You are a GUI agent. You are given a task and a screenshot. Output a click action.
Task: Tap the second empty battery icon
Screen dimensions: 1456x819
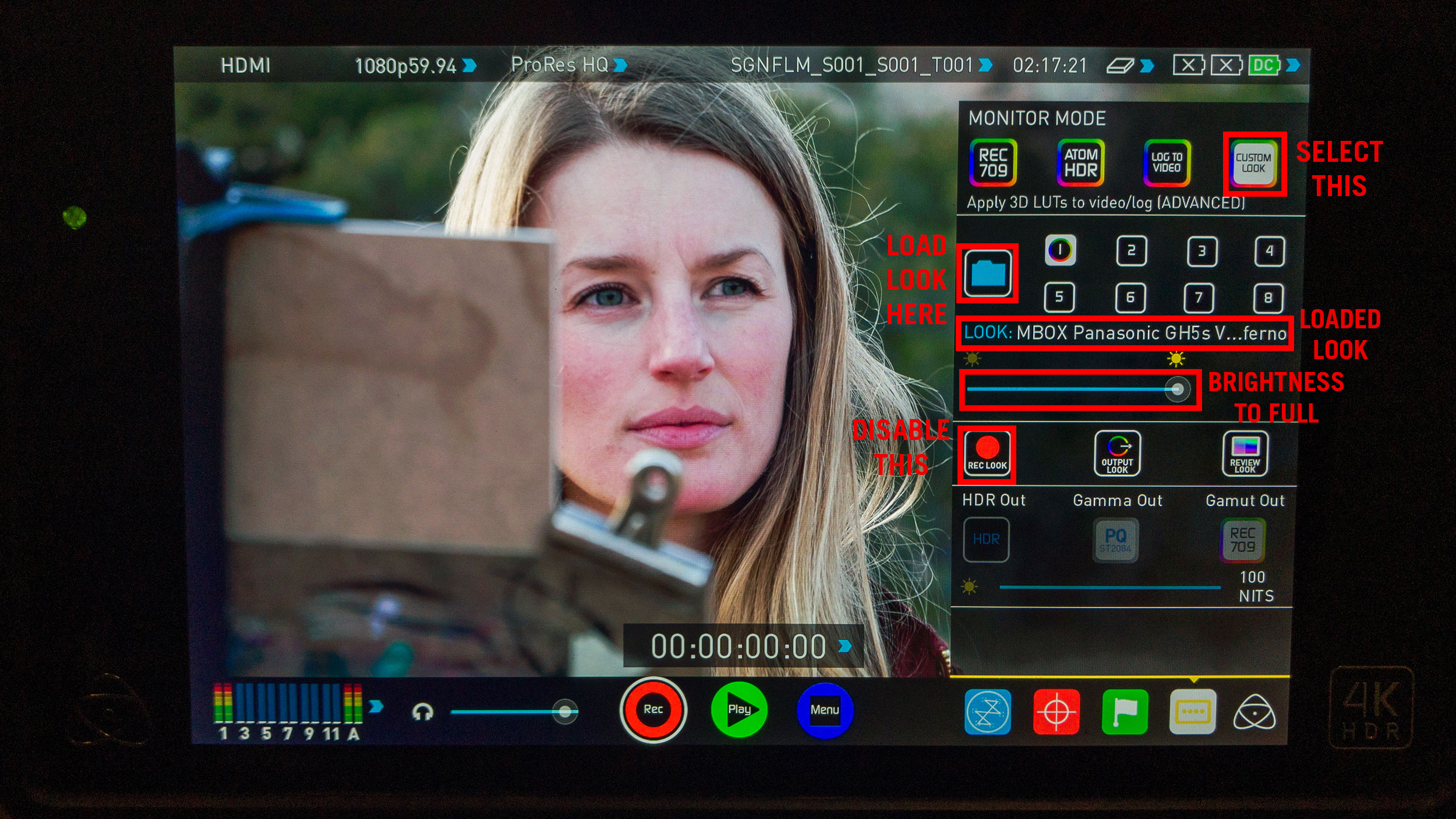pos(1226,65)
